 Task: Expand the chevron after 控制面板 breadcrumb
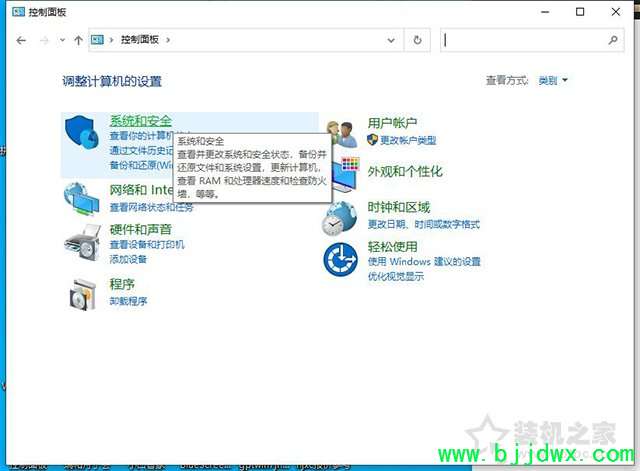(x=168, y=40)
